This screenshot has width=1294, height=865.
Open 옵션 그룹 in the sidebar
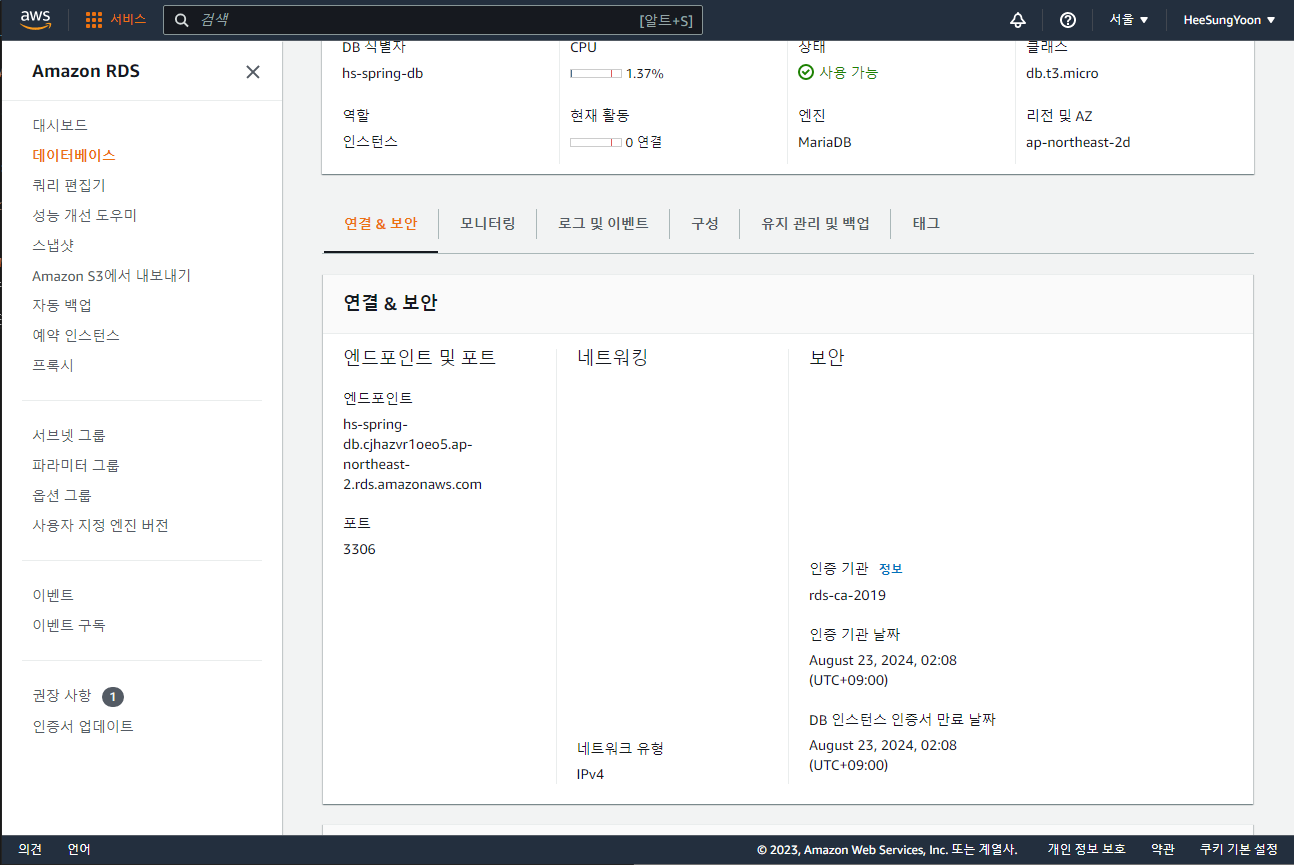click(x=62, y=495)
